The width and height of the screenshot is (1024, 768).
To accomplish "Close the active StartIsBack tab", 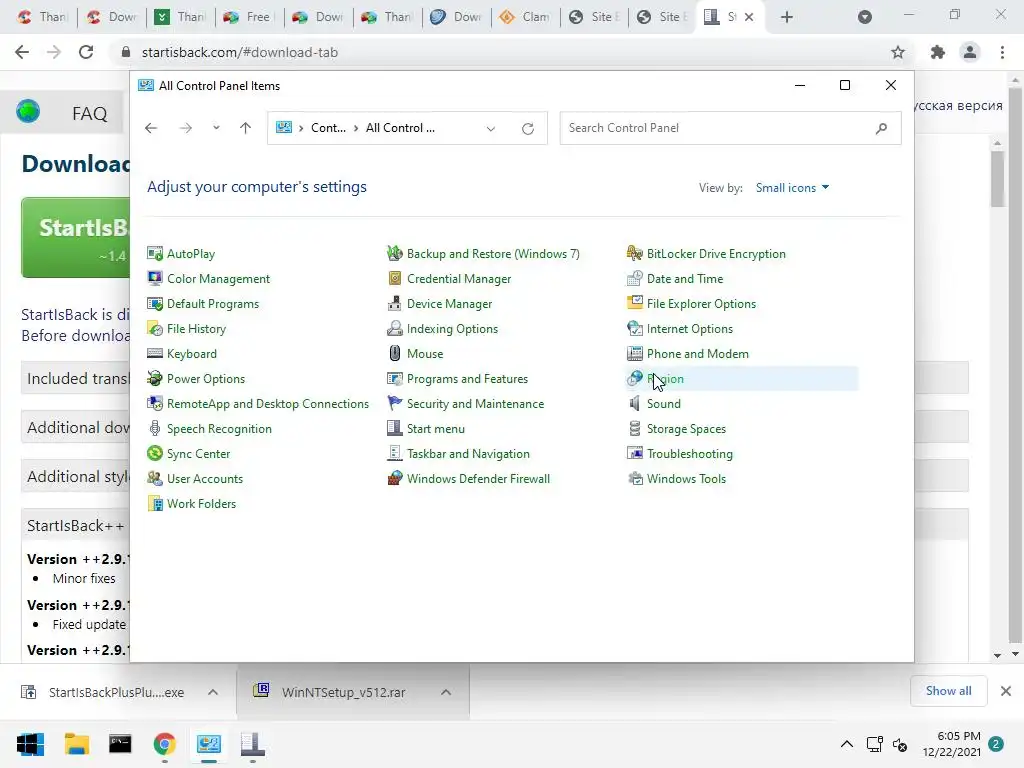I will 749,17.
